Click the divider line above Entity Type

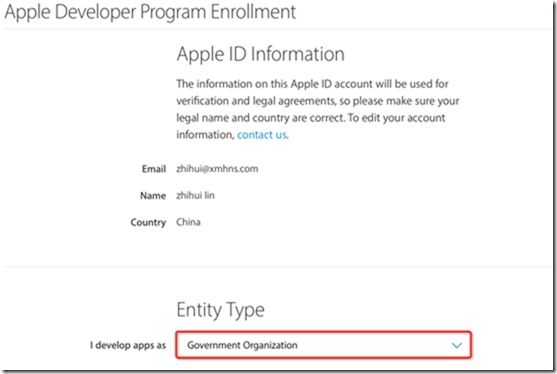tap(277, 266)
